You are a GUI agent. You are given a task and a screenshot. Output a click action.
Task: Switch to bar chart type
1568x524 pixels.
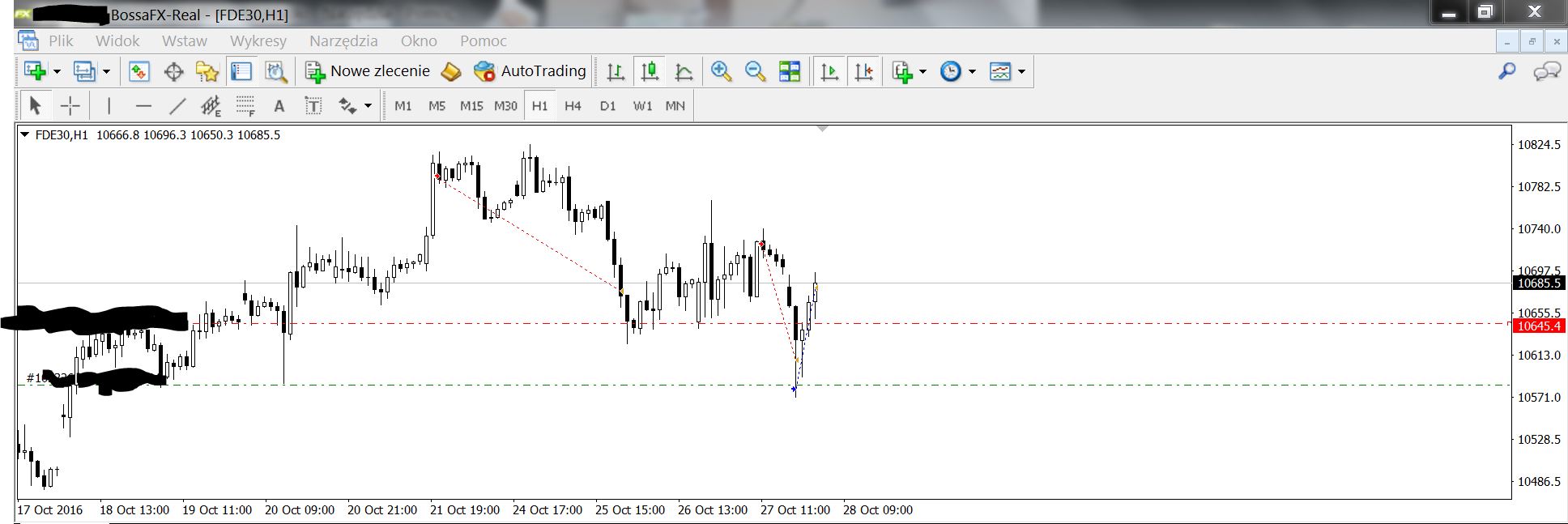click(616, 71)
